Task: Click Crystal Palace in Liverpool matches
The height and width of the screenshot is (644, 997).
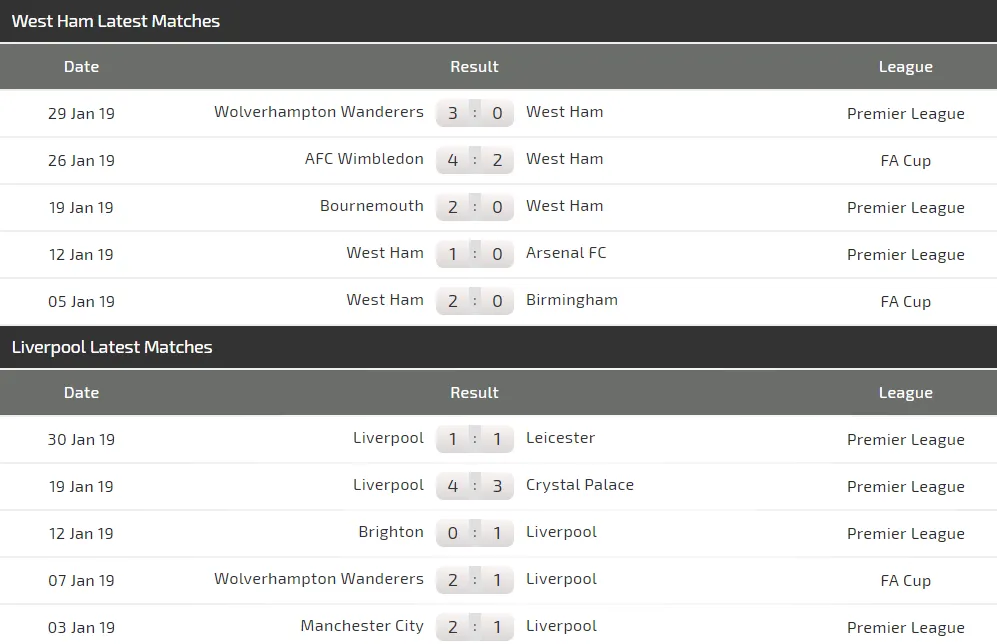Action: pyautogui.click(x=580, y=485)
